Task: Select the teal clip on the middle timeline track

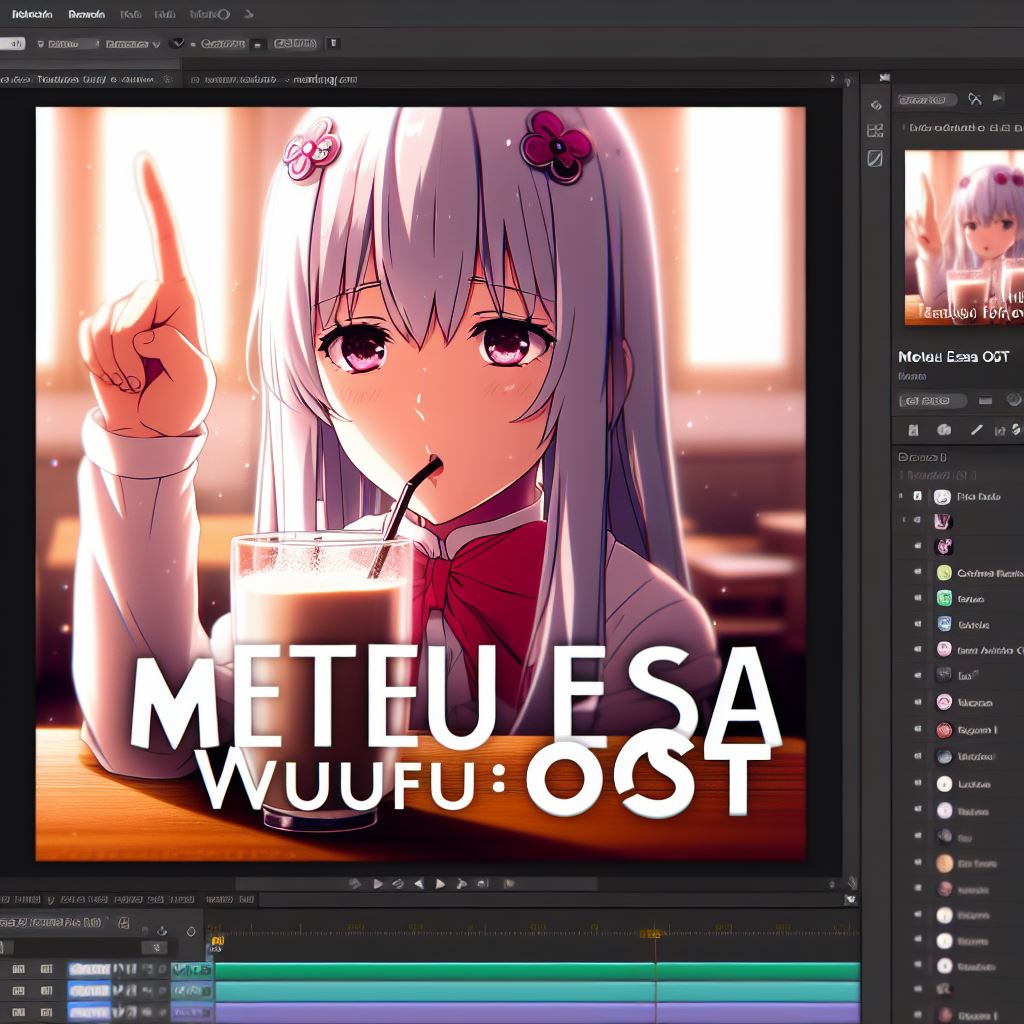Action: tap(537, 992)
